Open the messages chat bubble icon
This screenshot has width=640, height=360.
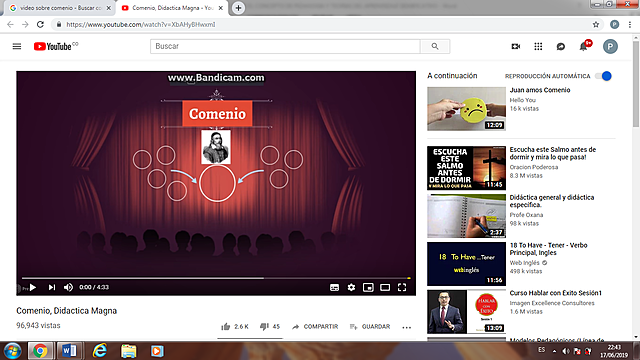click(561, 47)
